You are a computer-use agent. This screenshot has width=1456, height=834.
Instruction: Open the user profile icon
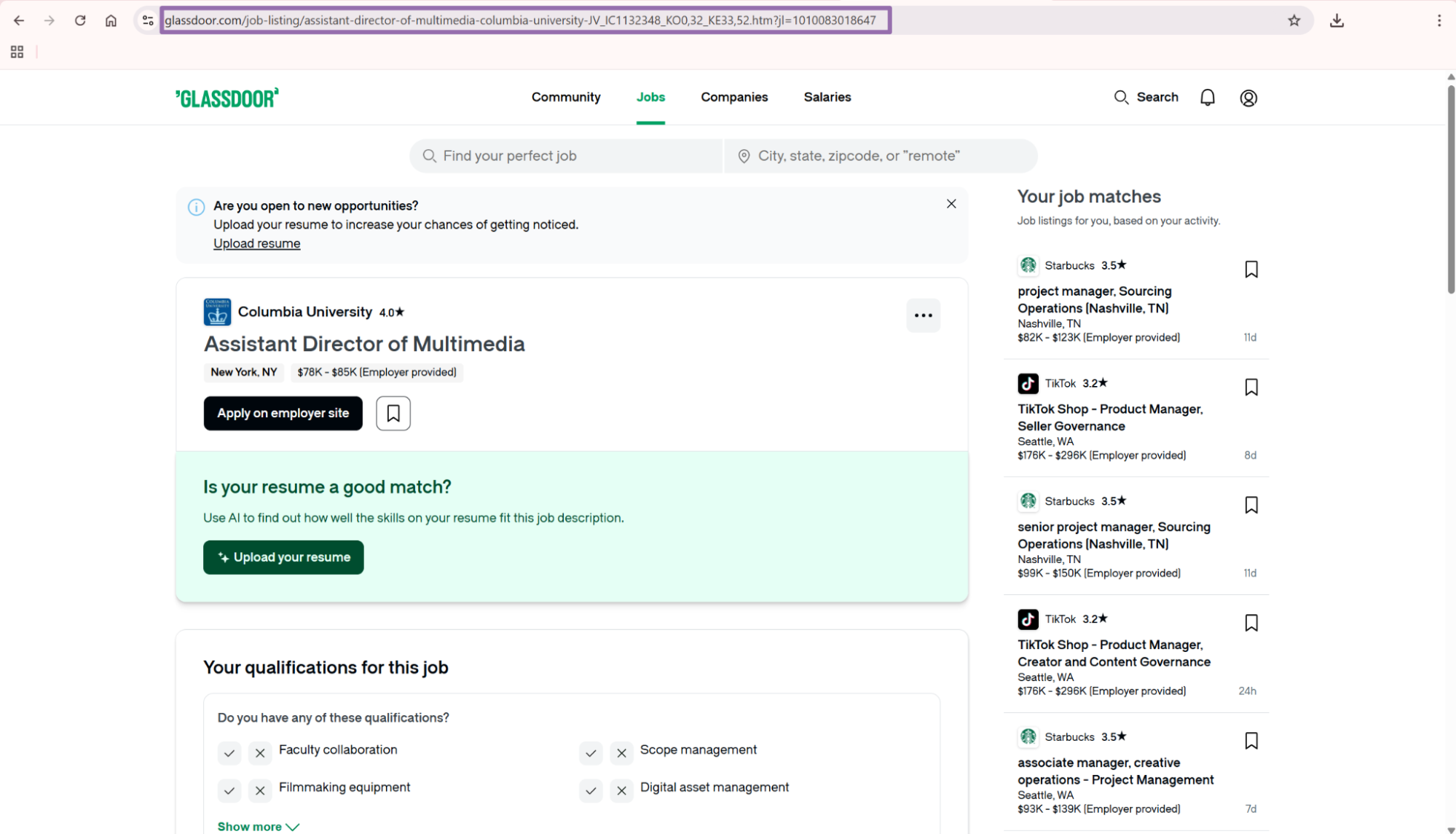point(1248,98)
